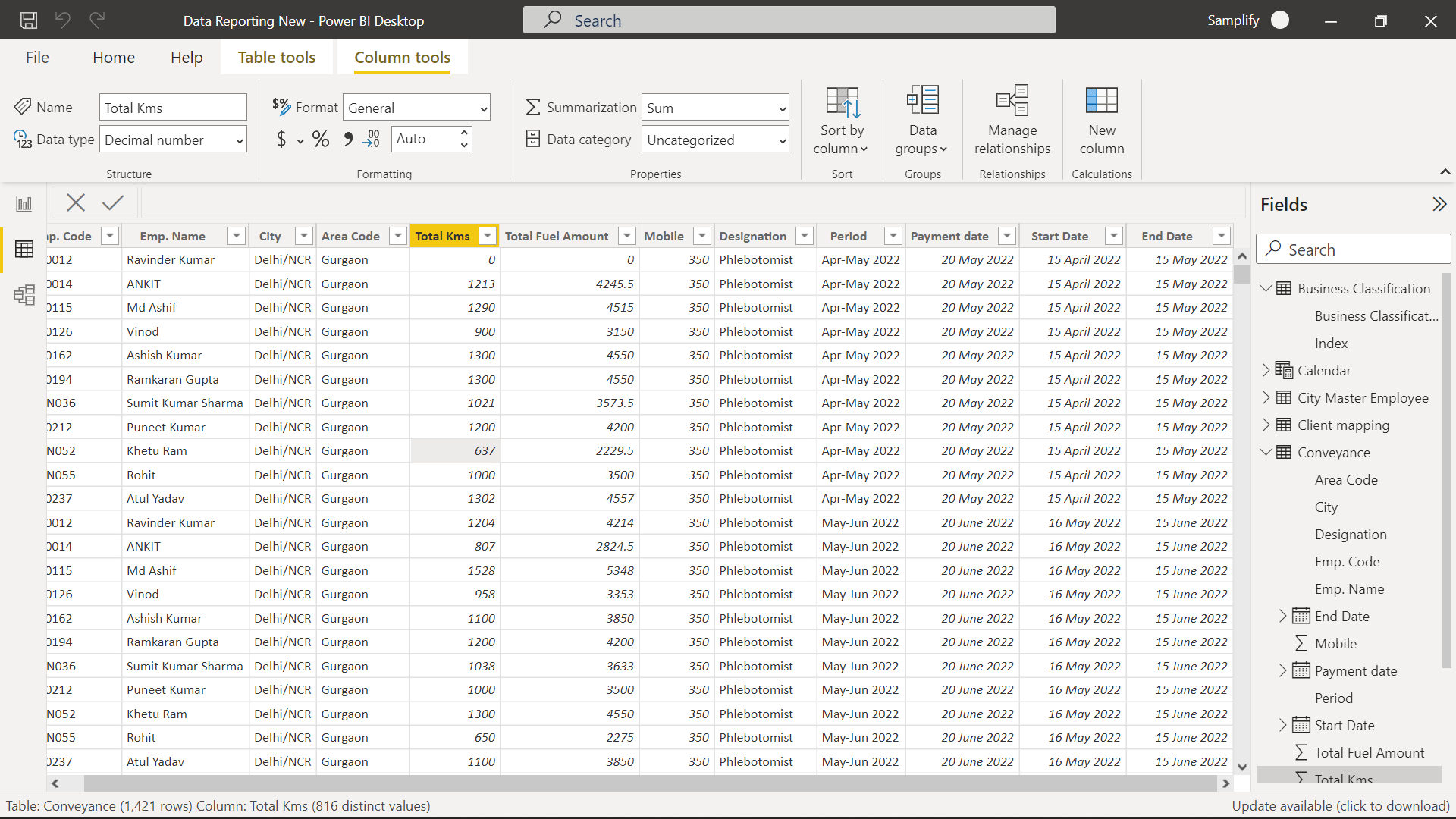Image resolution: width=1456 pixels, height=819 pixels.
Task: Collapse the Conveyance table
Action: pos(1266,452)
